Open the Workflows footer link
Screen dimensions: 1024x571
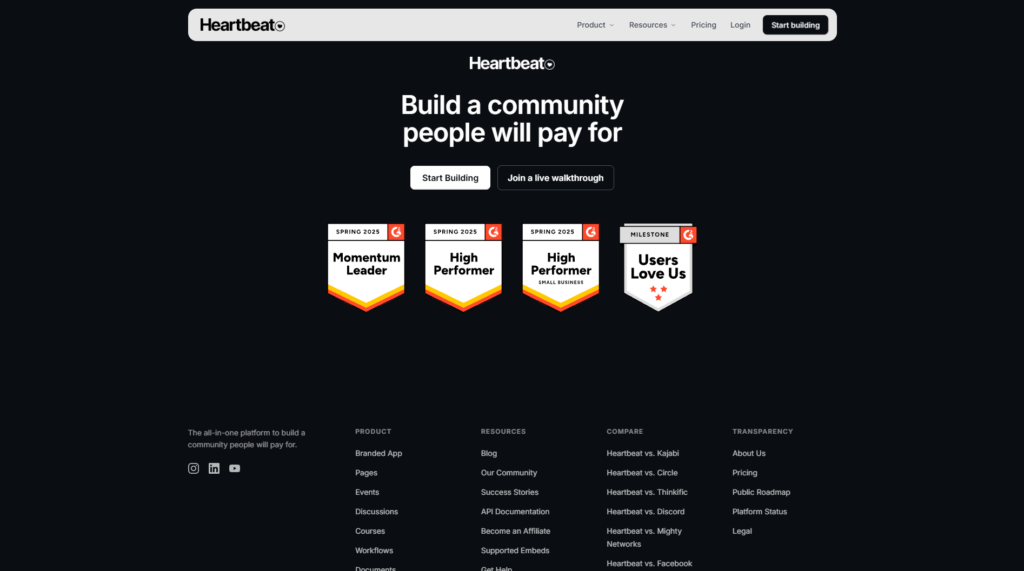coord(374,551)
